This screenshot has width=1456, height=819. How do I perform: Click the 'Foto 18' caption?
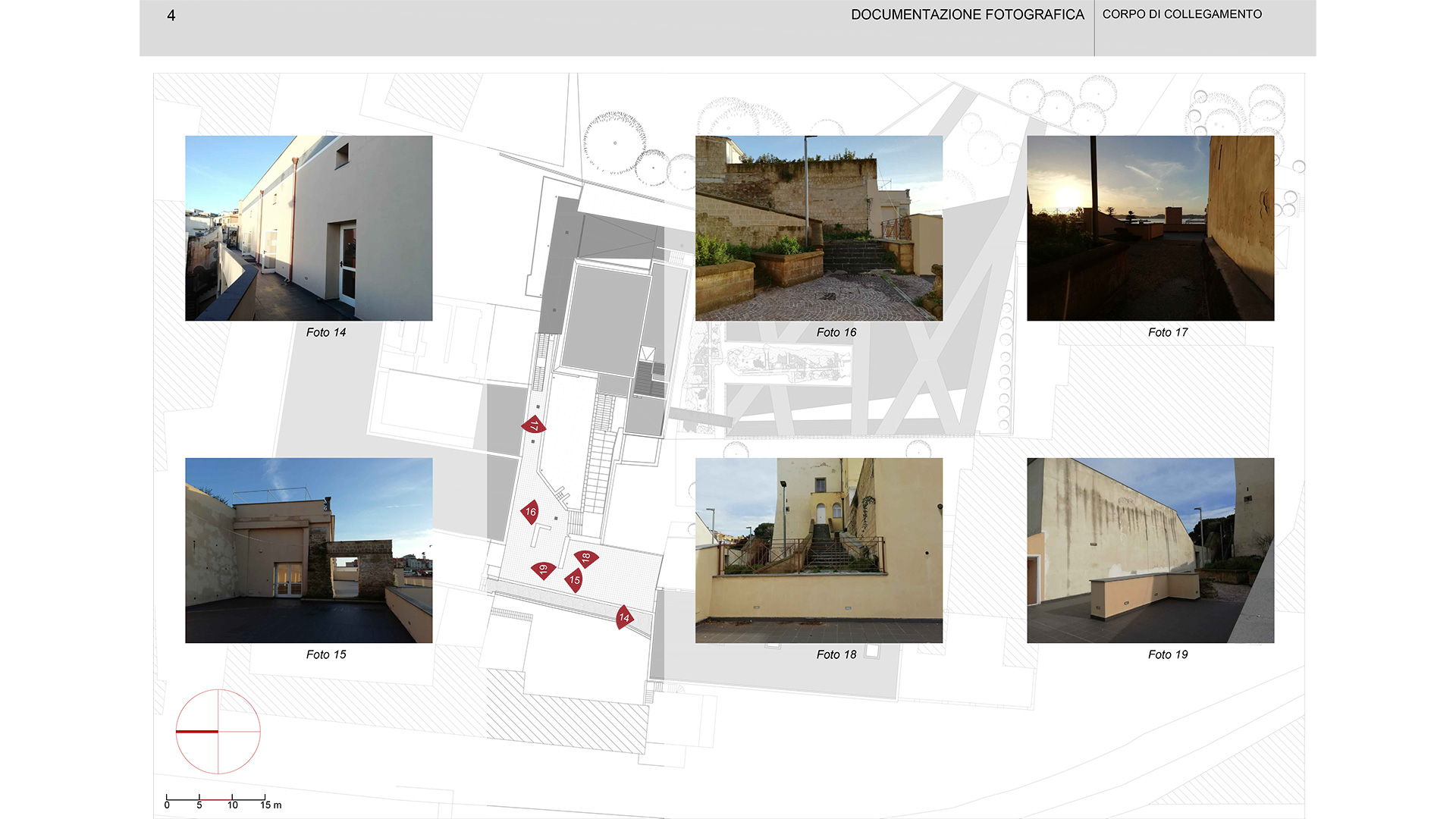point(836,654)
